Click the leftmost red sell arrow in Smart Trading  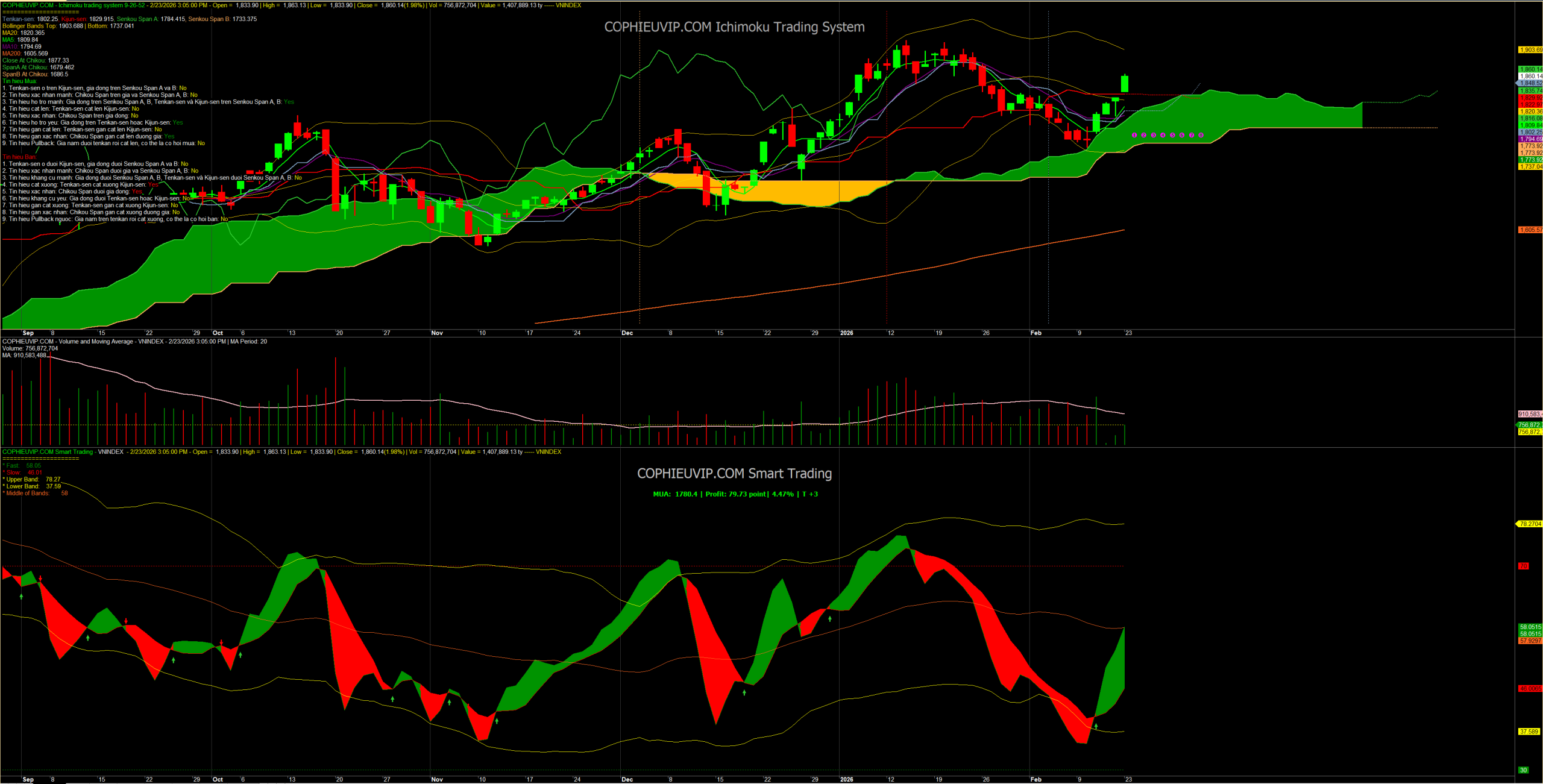(x=40, y=579)
